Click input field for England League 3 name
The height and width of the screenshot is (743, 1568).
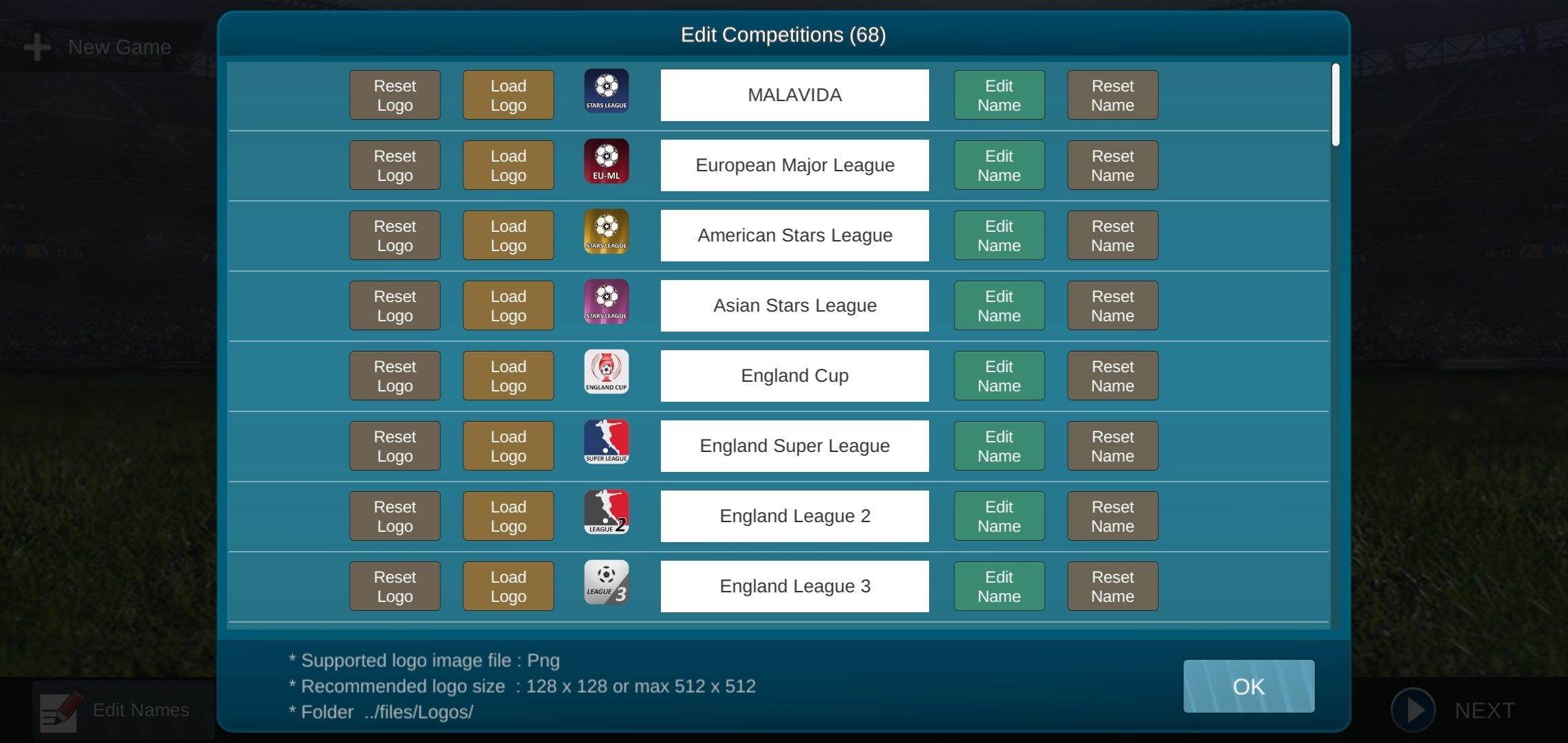(794, 586)
